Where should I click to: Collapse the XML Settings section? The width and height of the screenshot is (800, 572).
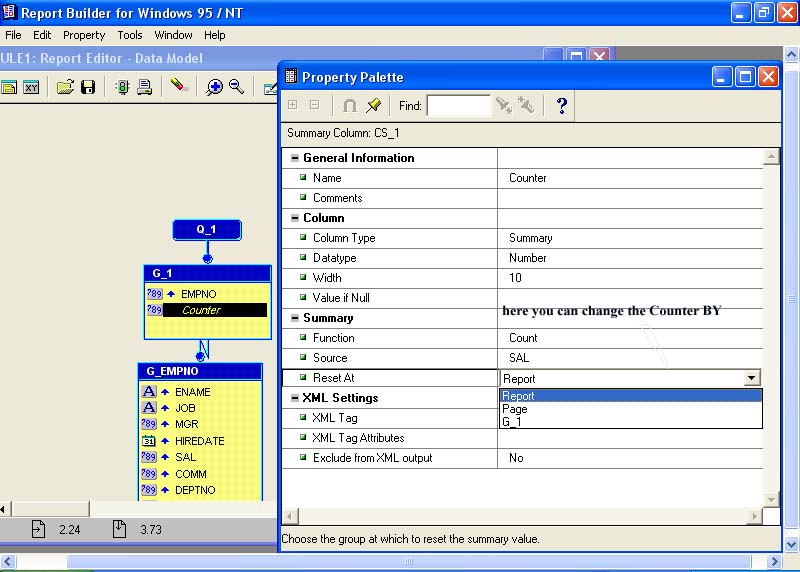click(x=295, y=398)
